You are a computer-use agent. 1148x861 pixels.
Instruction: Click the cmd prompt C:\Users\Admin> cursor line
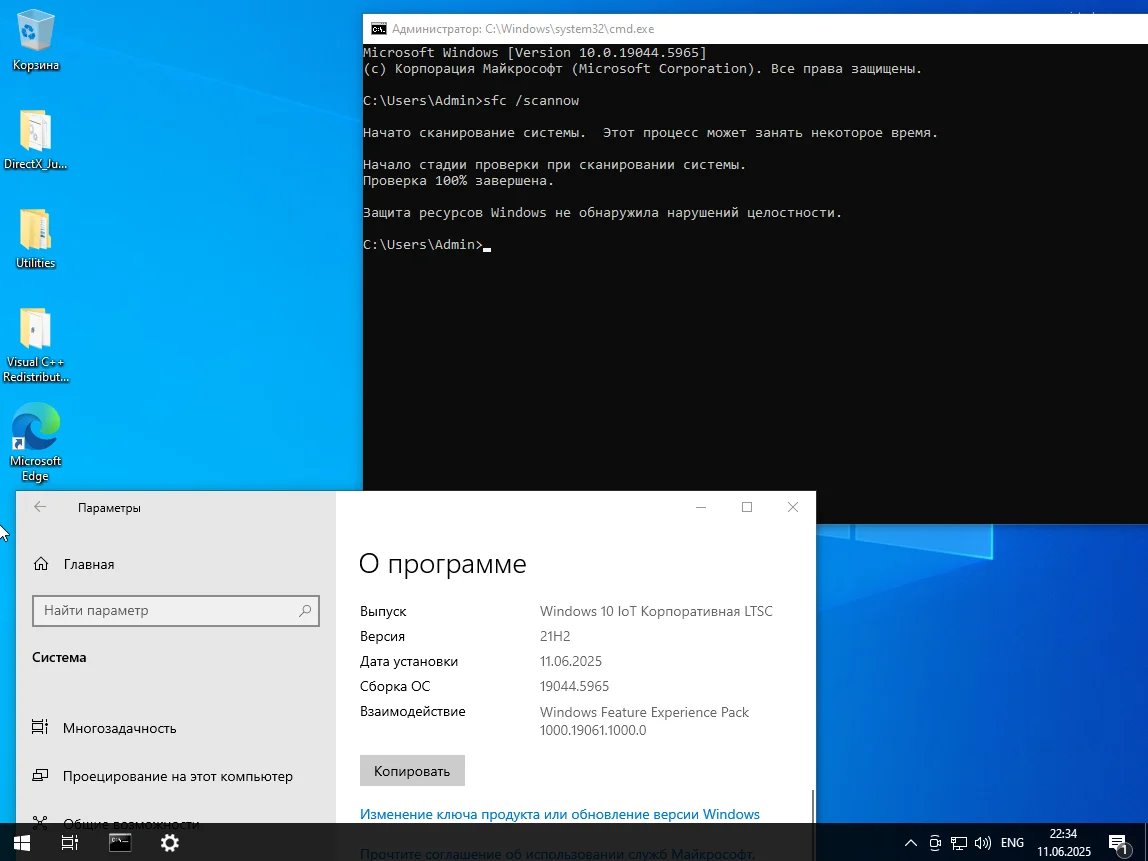(426, 245)
